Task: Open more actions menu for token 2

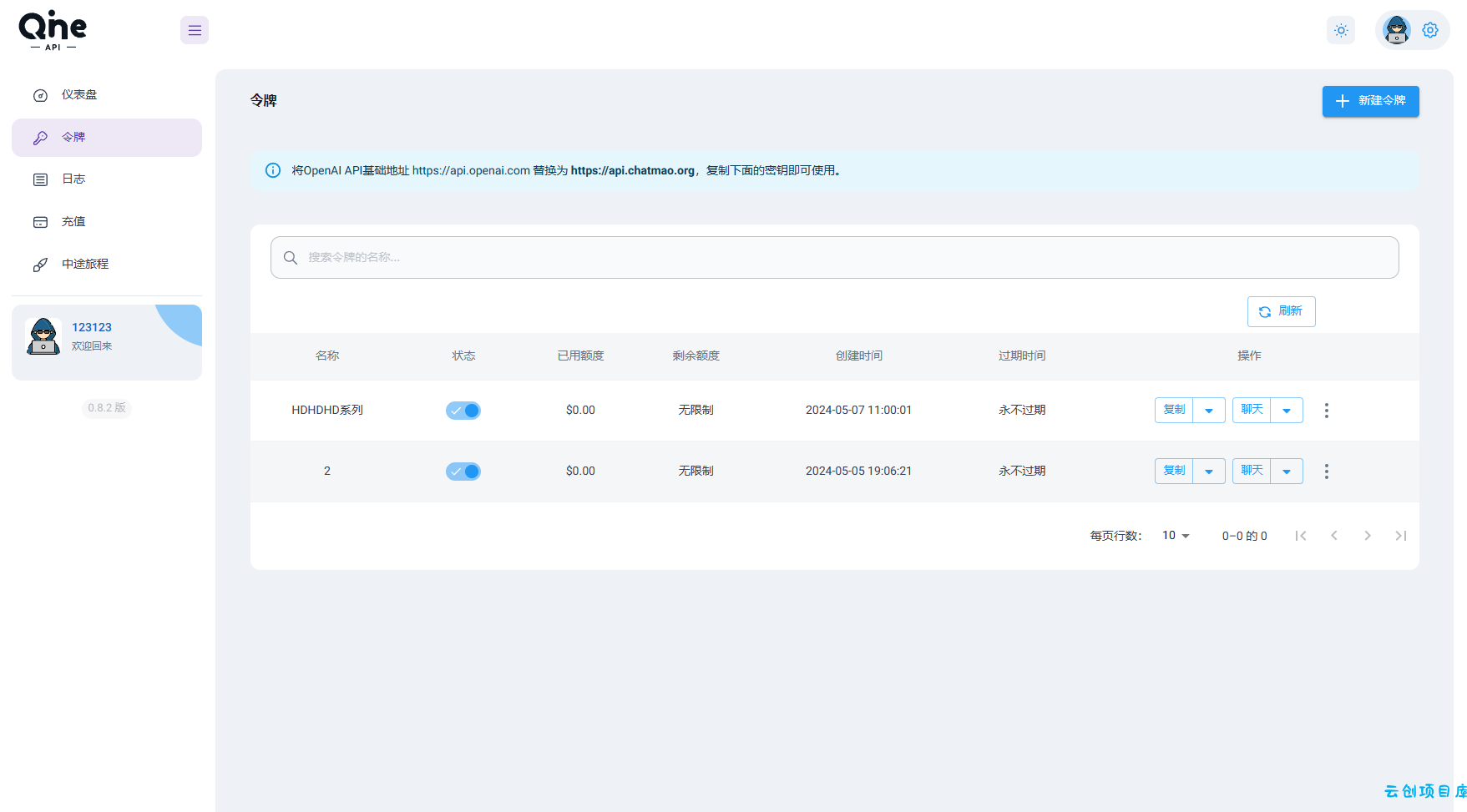Action: pyautogui.click(x=1326, y=472)
